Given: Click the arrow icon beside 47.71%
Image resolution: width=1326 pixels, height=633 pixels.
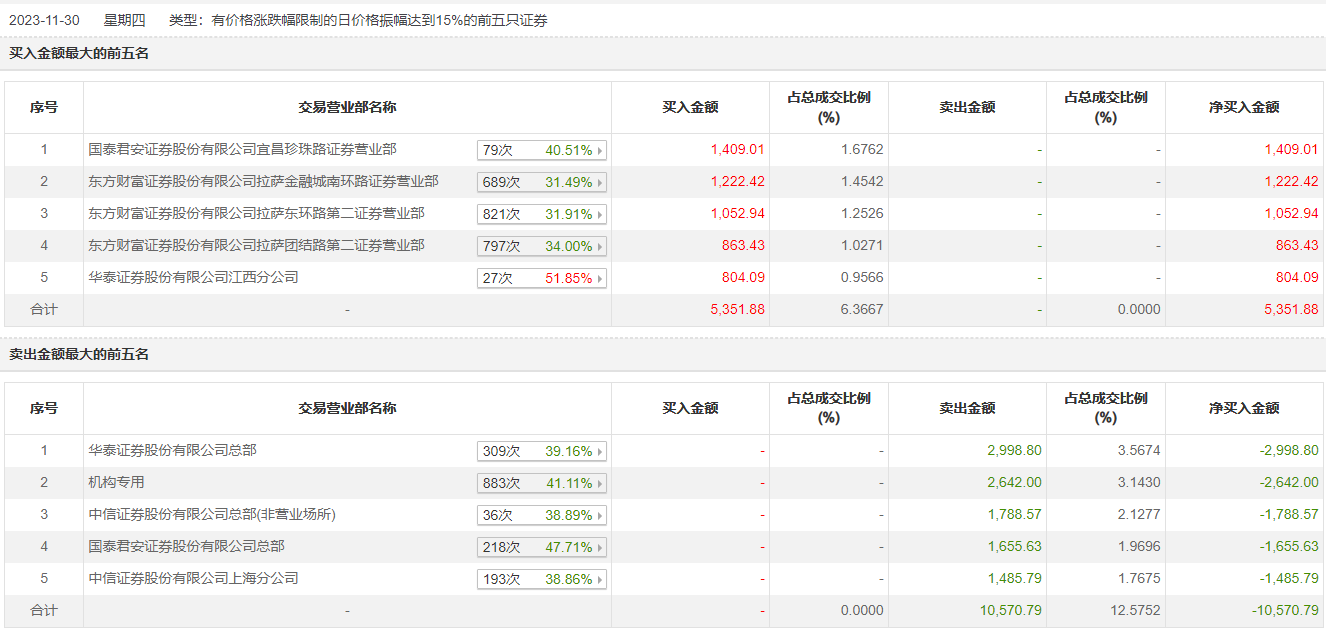Looking at the screenshot, I should tap(600, 548).
